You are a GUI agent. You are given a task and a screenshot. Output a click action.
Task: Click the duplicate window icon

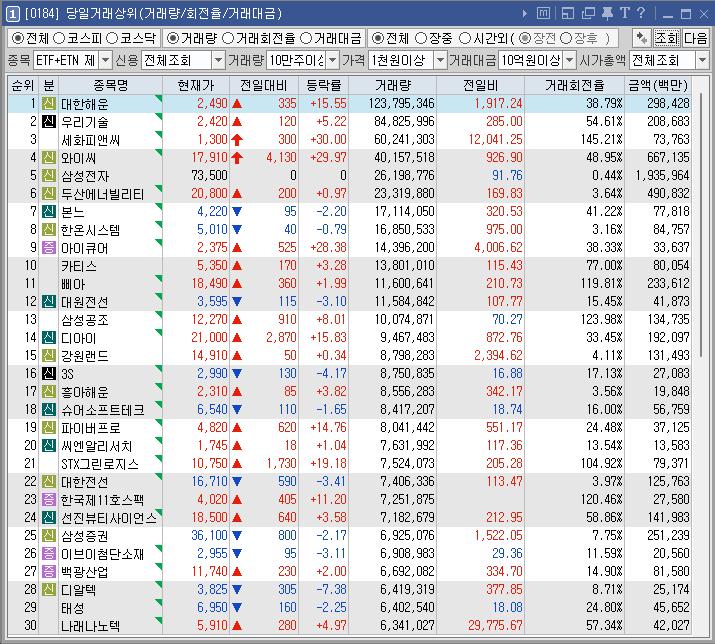(588, 14)
